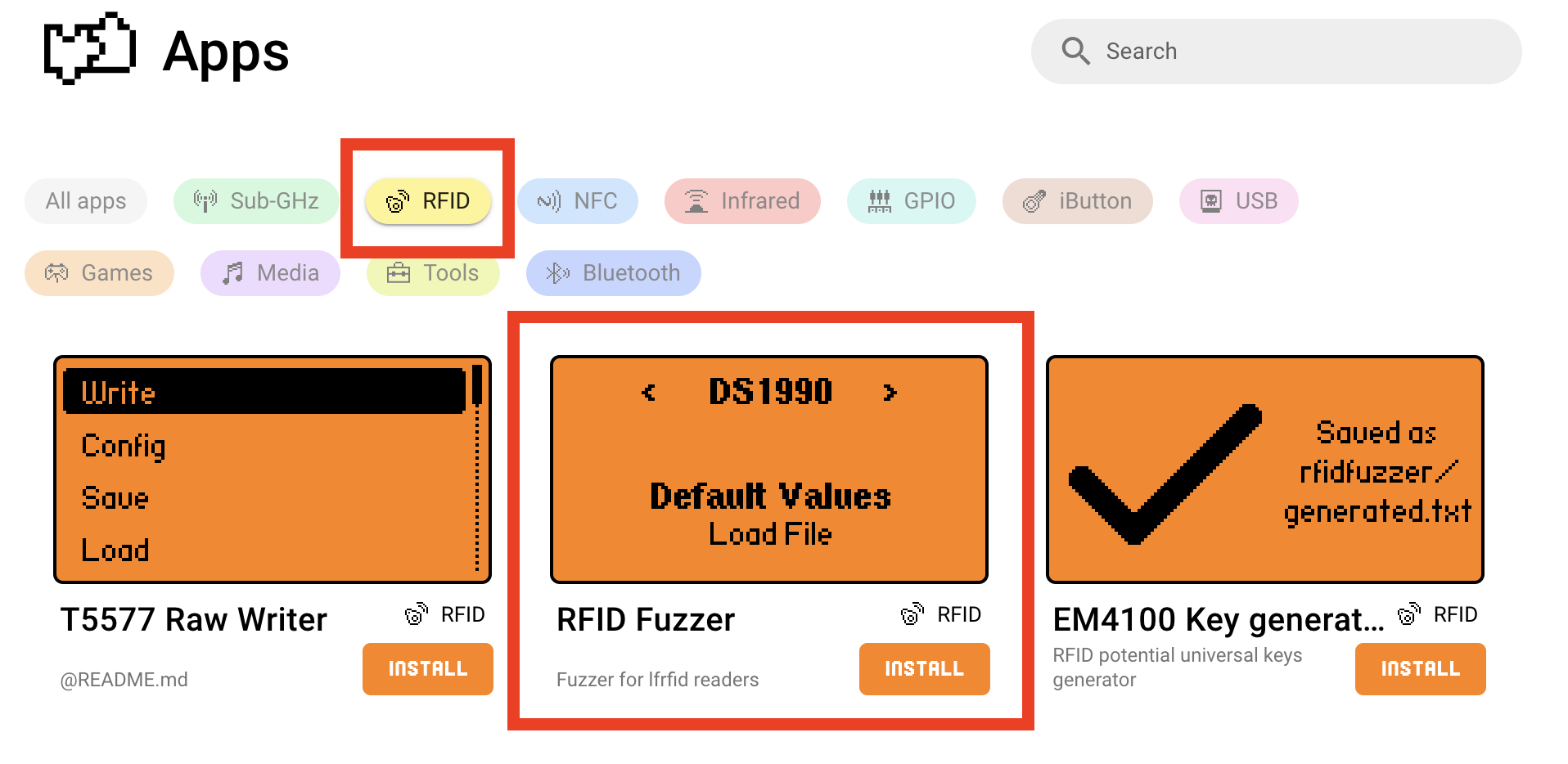The height and width of the screenshot is (764, 1568).
Task: Click the iButton key icon
Action: tap(1034, 200)
